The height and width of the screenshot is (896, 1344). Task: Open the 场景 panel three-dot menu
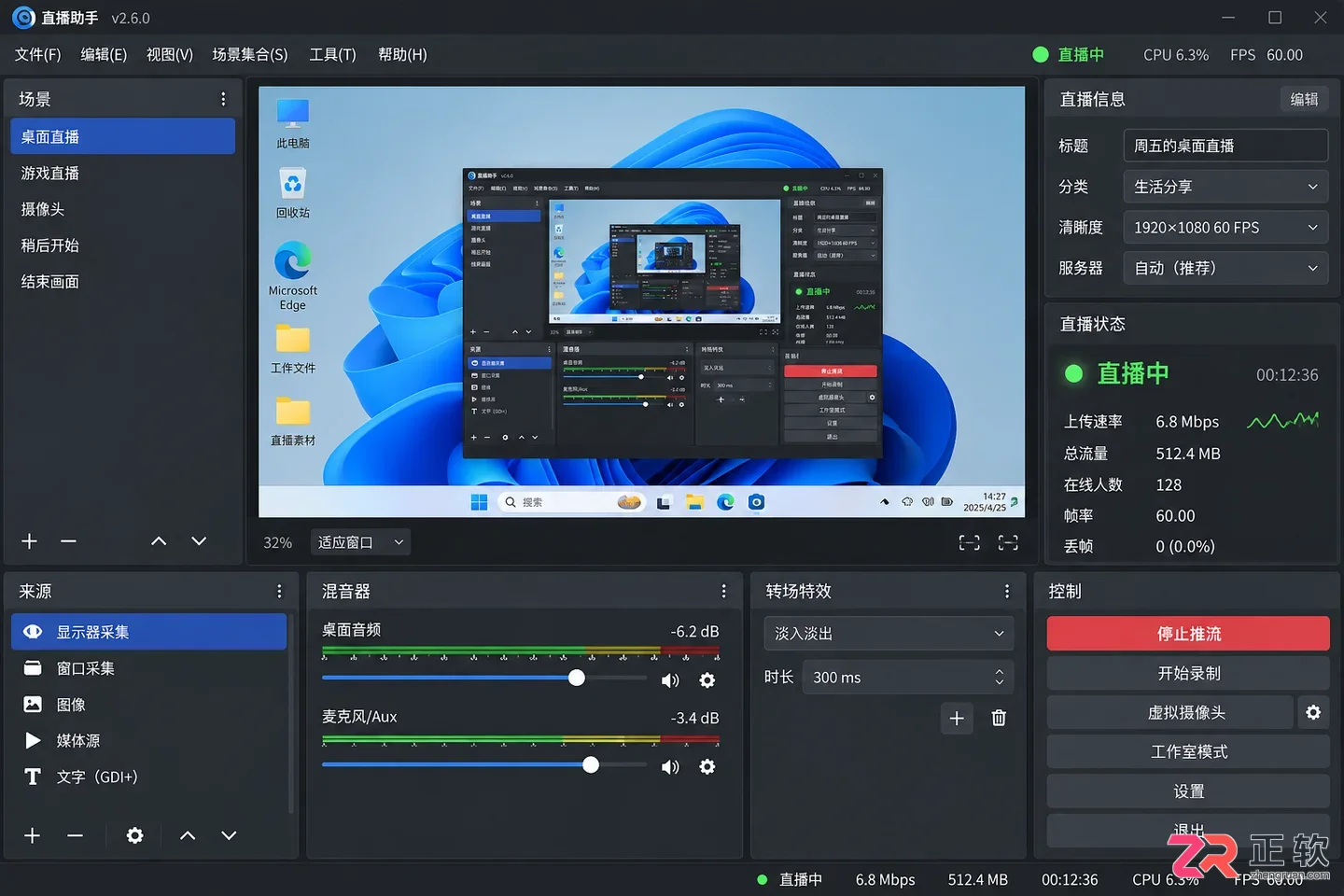[x=223, y=99]
